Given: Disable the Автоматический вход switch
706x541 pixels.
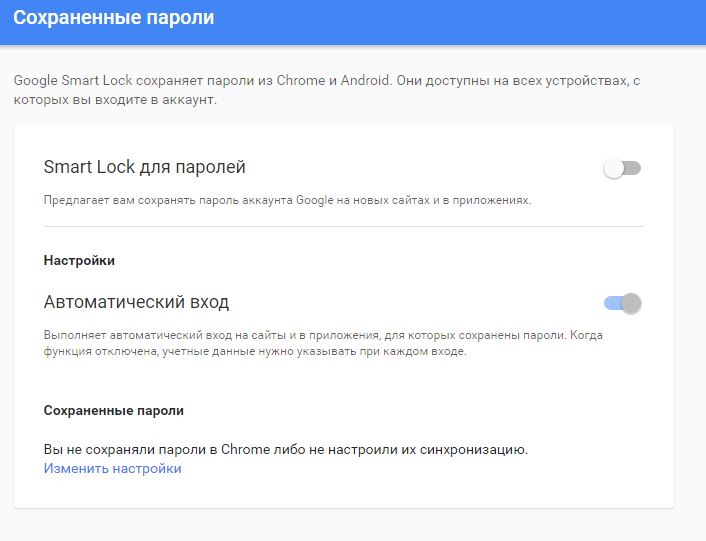Looking at the screenshot, I should pyautogui.click(x=622, y=303).
